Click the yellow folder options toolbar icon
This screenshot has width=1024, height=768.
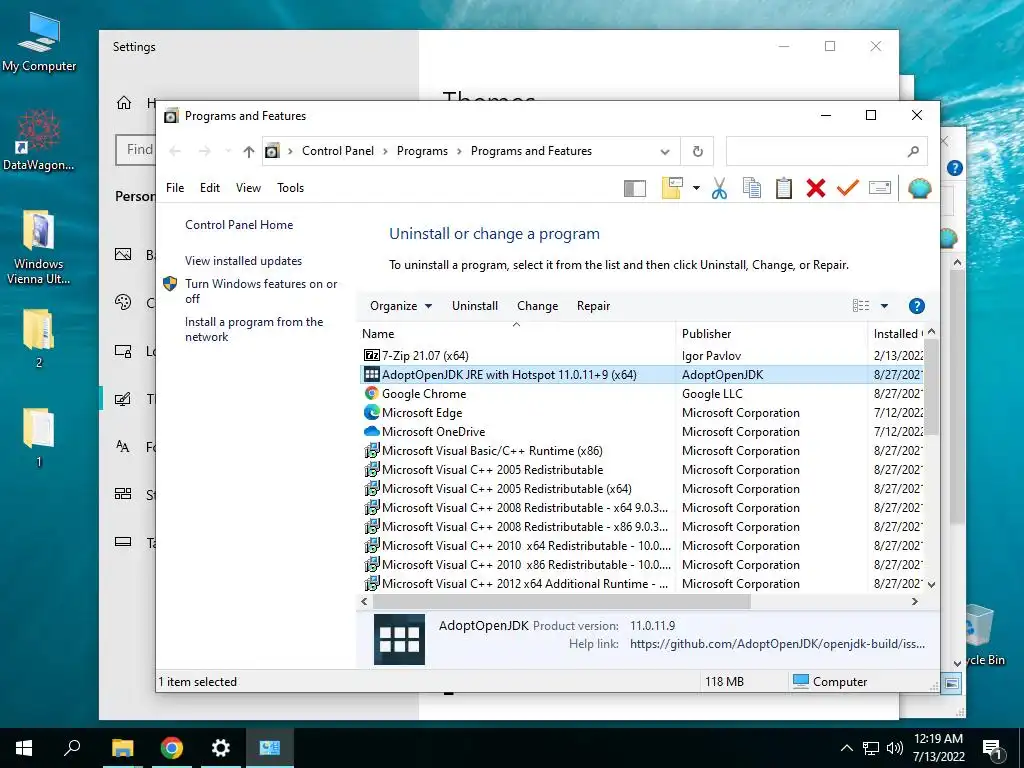pyautogui.click(x=672, y=188)
